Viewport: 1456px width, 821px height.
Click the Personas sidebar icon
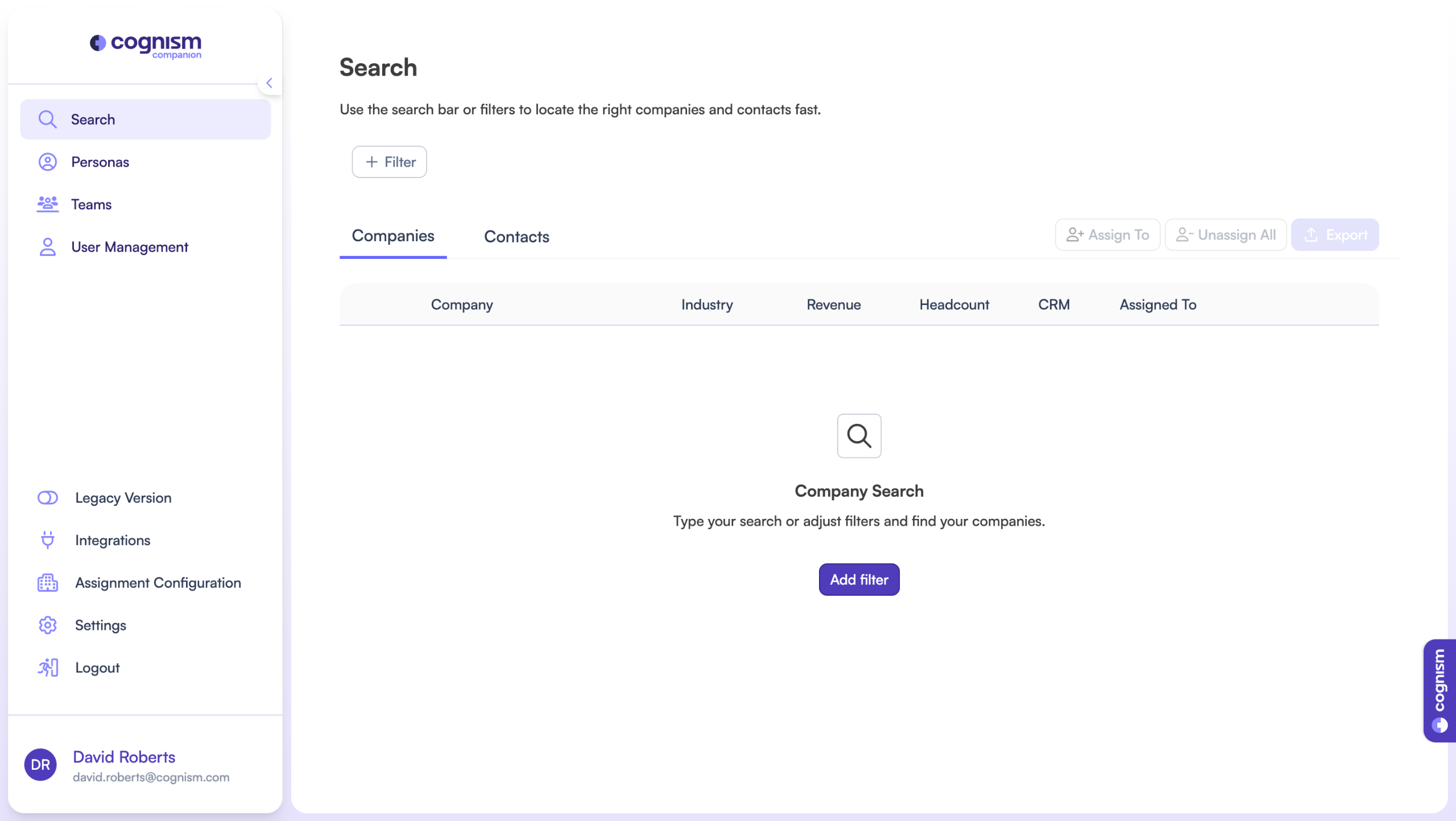point(48,162)
